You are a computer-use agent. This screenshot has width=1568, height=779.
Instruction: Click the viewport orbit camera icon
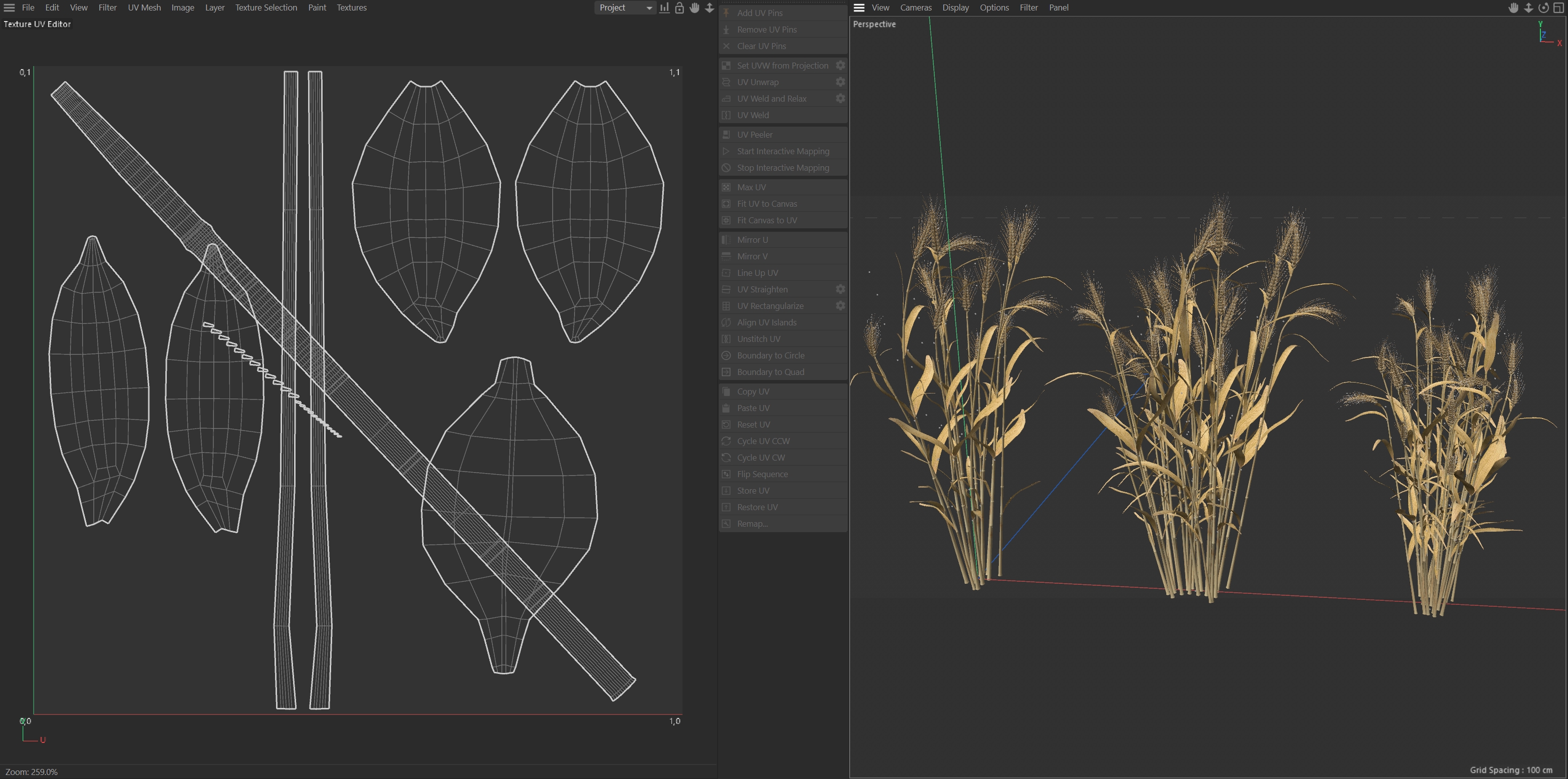pos(1543,8)
